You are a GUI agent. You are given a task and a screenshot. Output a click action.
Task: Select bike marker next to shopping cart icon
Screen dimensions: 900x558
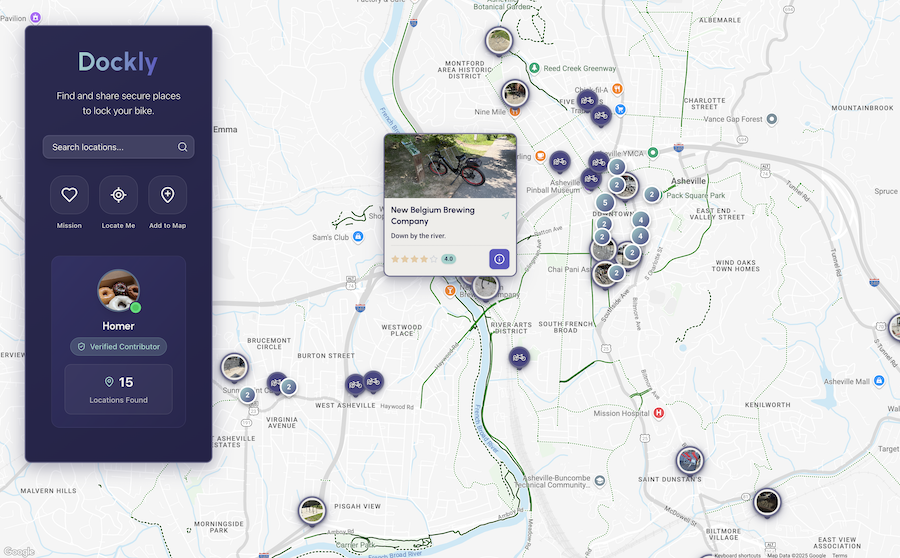pyautogui.click(x=601, y=116)
